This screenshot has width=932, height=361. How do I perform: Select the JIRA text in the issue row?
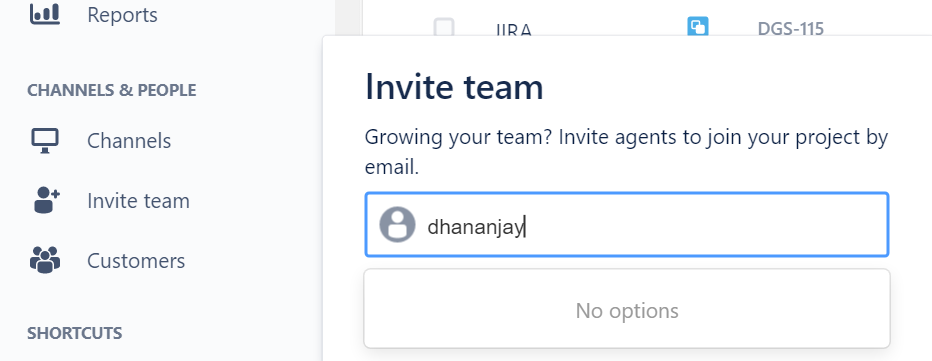click(x=514, y=30)
